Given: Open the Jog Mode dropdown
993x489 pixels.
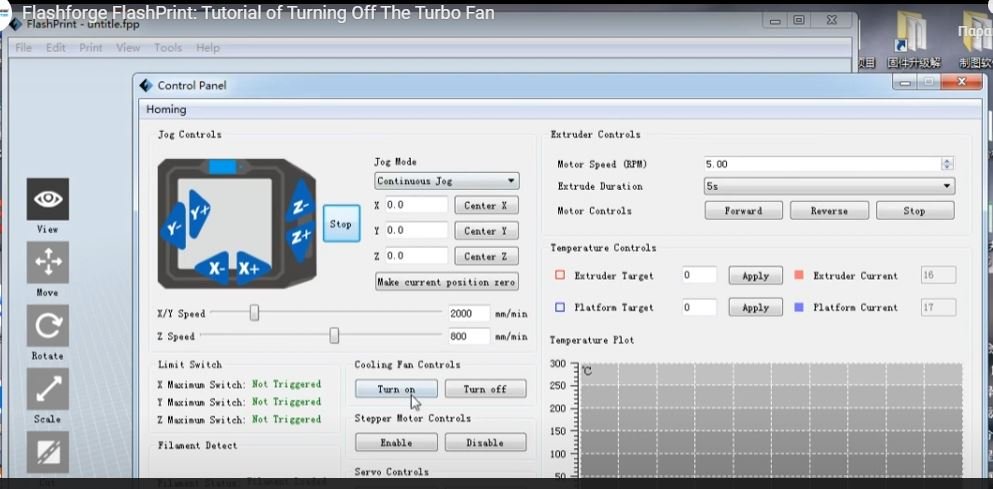Looking at the screenshot, I should pos(446,181).
